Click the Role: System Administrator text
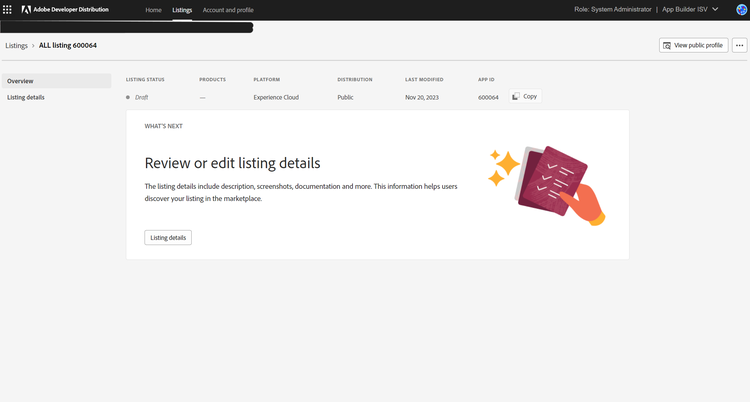 (613, 9)
